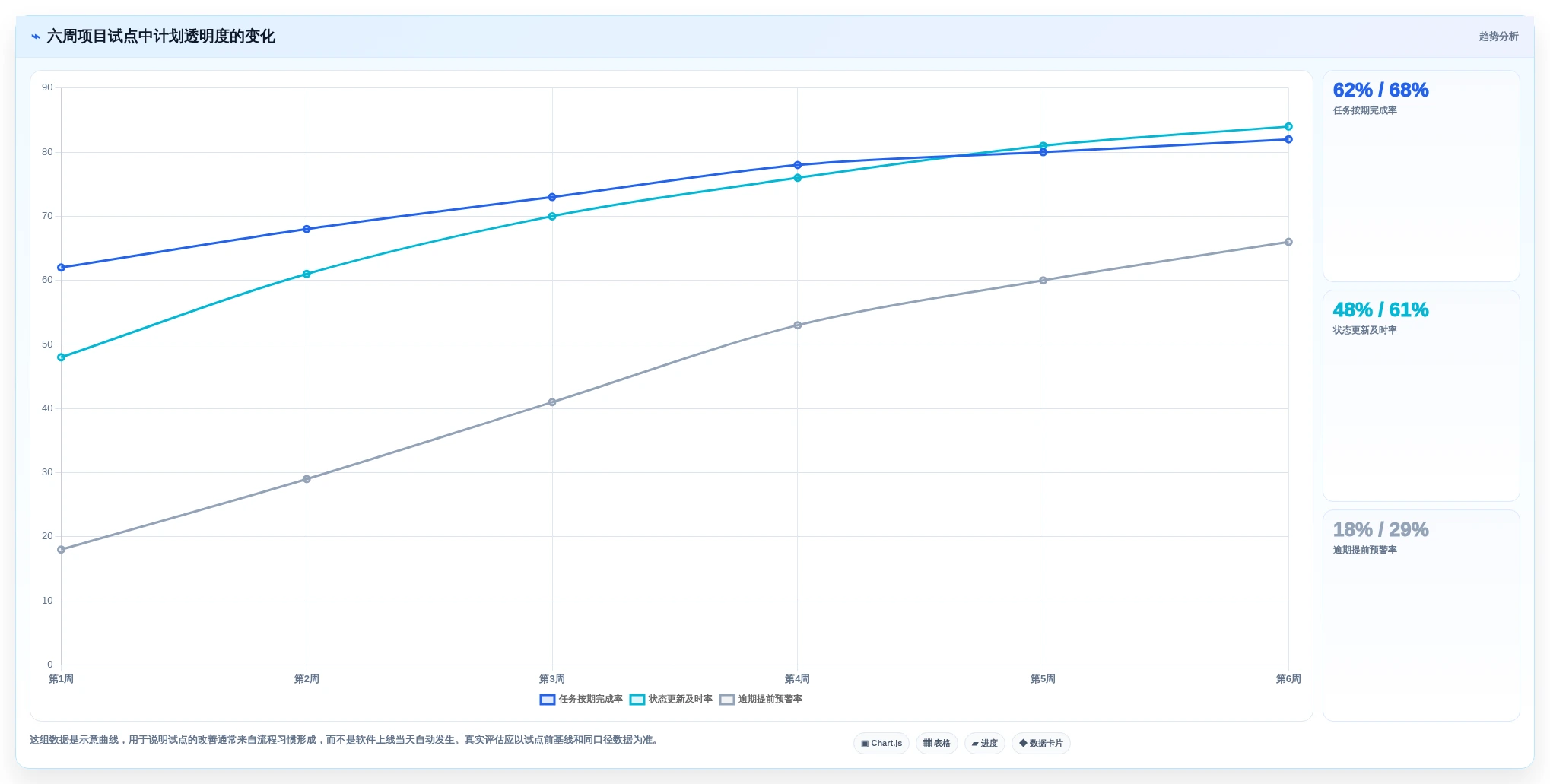Click the cyan data point at 第3周
The width and height of the screenshot is (1550, 784).
[552, 216]
